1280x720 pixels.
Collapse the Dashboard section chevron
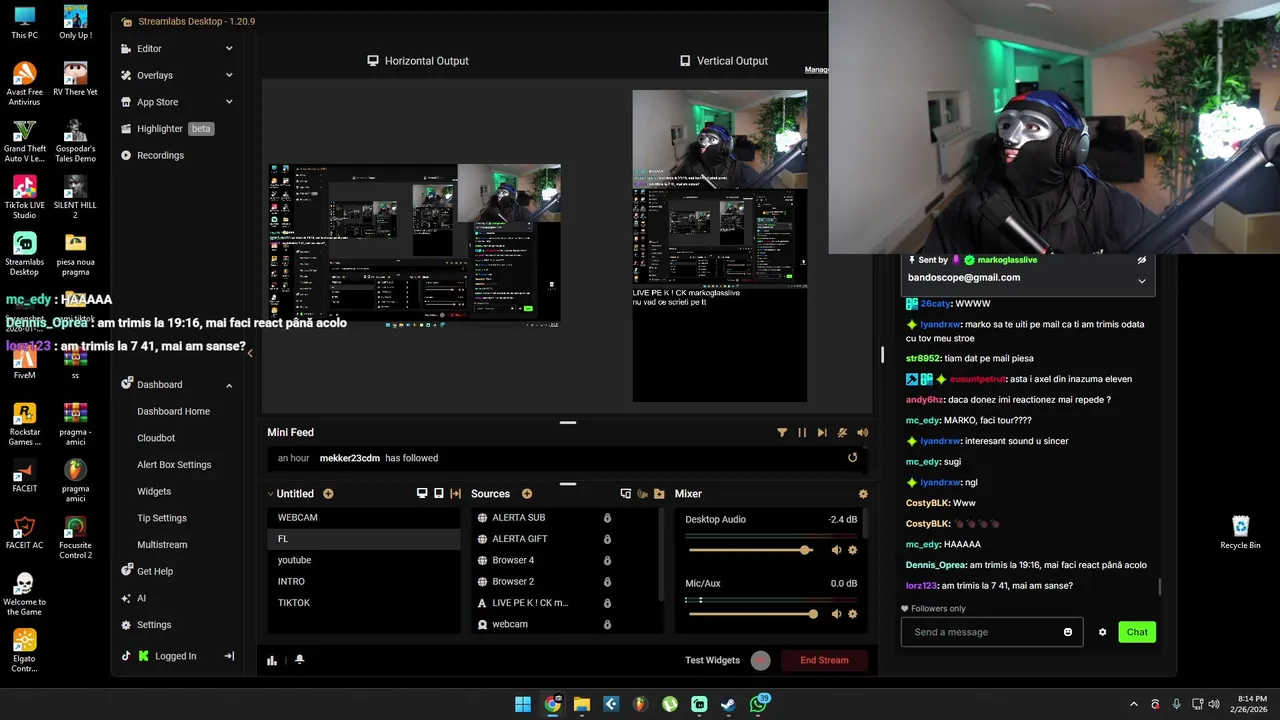click(229, 385)
